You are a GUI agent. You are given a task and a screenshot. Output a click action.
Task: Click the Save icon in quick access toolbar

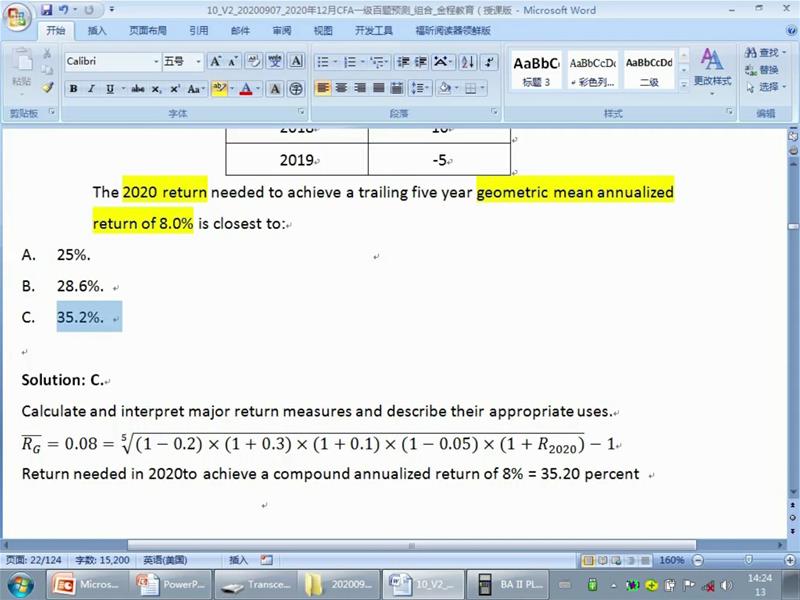tap(47, 10)
